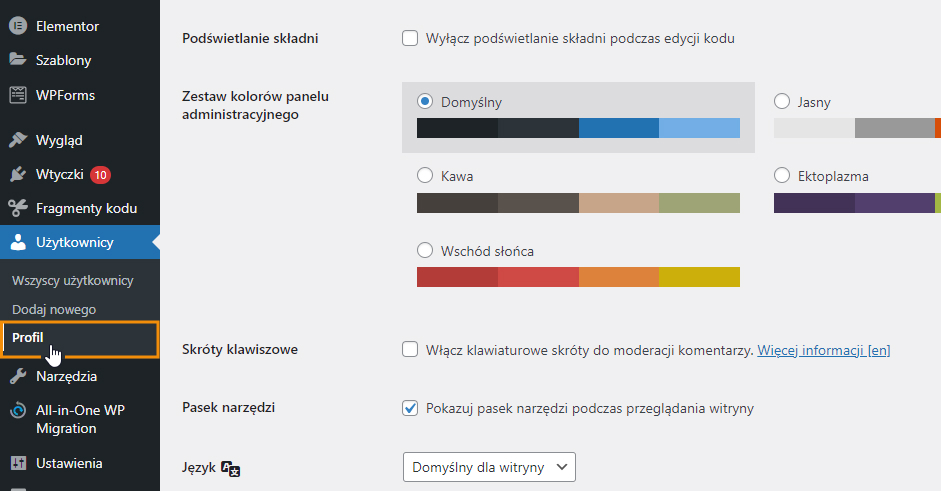Click the language translation icon next to Język

[230, 469]
